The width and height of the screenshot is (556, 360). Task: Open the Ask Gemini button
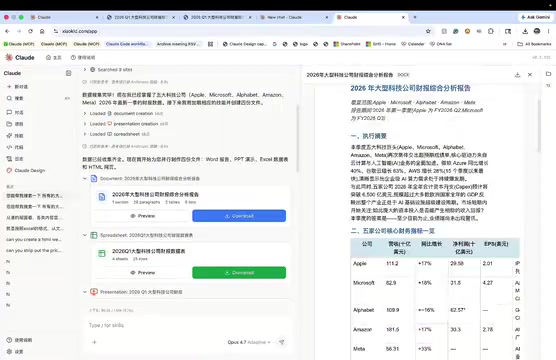[x=535, y=17]
